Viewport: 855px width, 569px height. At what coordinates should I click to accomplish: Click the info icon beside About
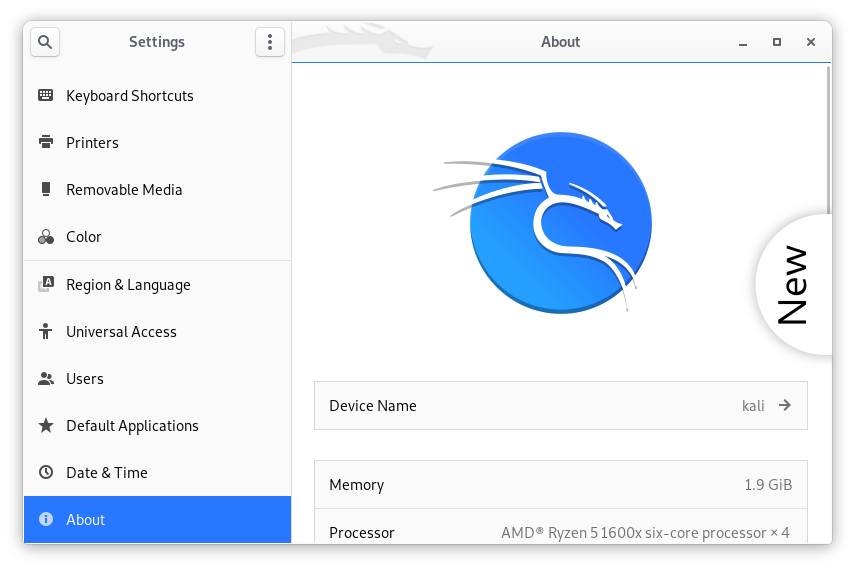pyautogui.click(x=46, y=519)
